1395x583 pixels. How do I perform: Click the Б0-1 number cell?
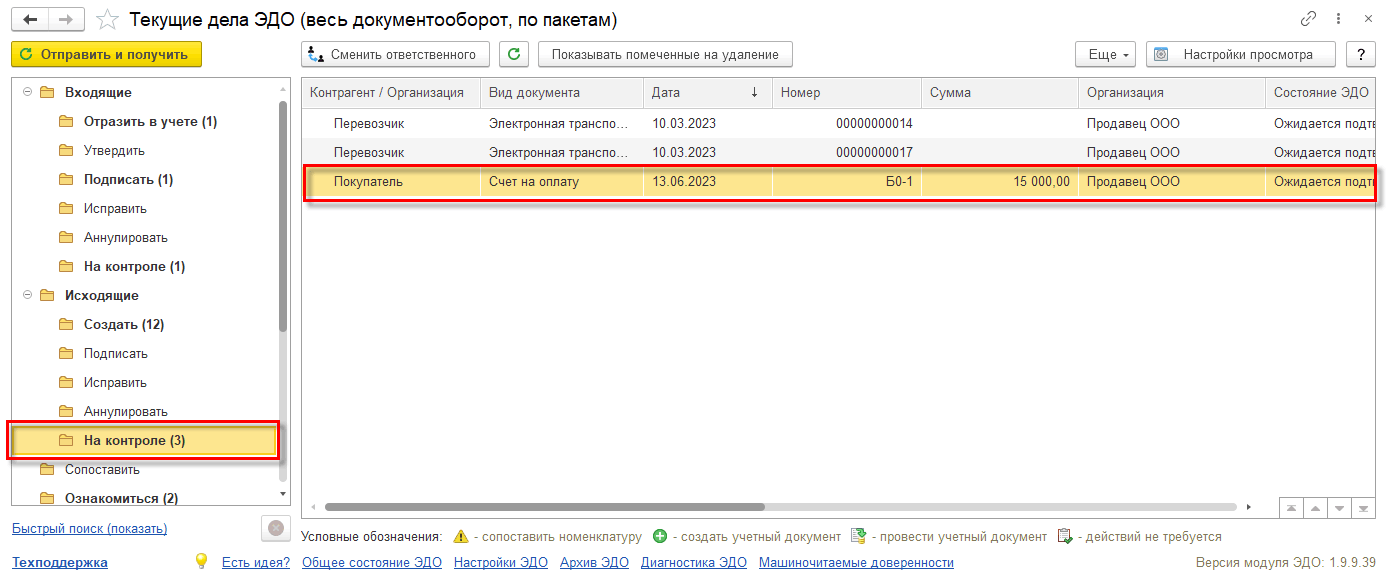coord(847,182)
